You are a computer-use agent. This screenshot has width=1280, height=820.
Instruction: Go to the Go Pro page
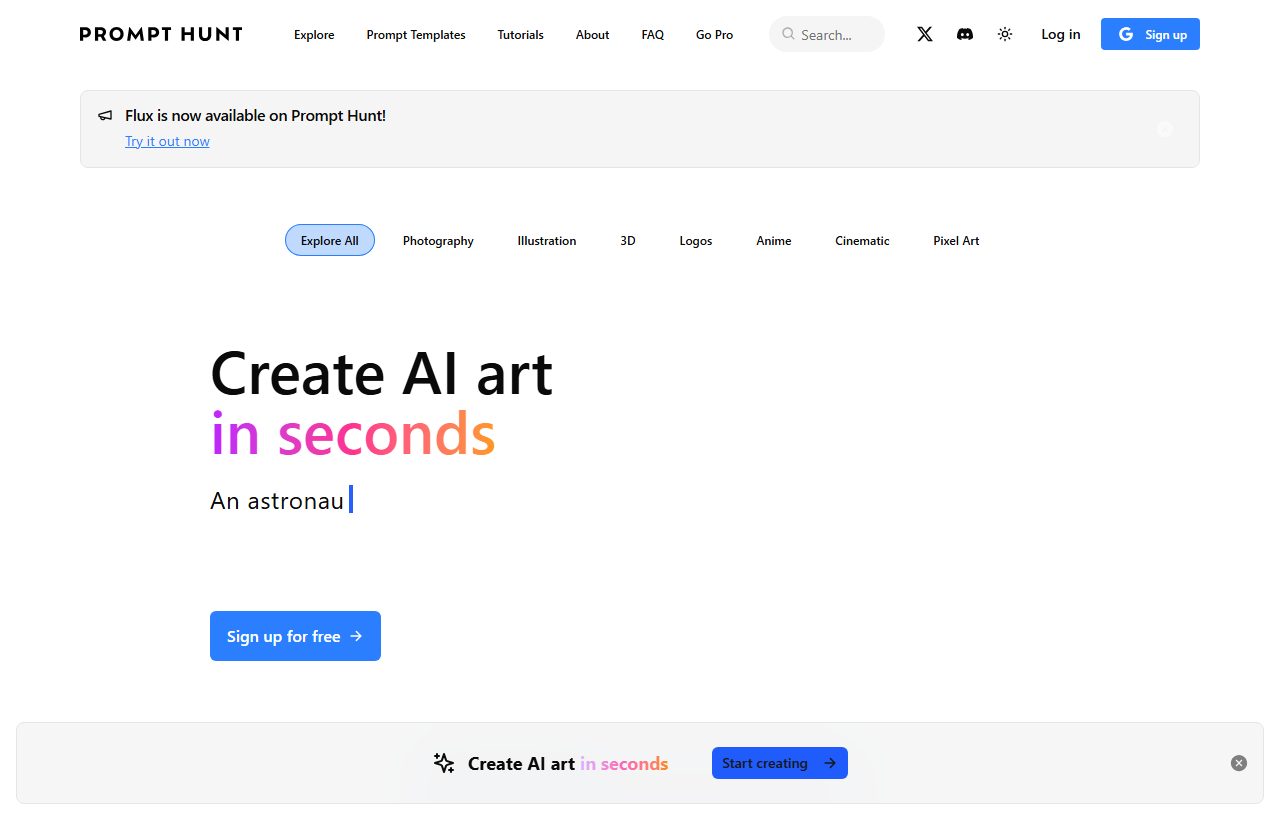click(x=715, y=34)
